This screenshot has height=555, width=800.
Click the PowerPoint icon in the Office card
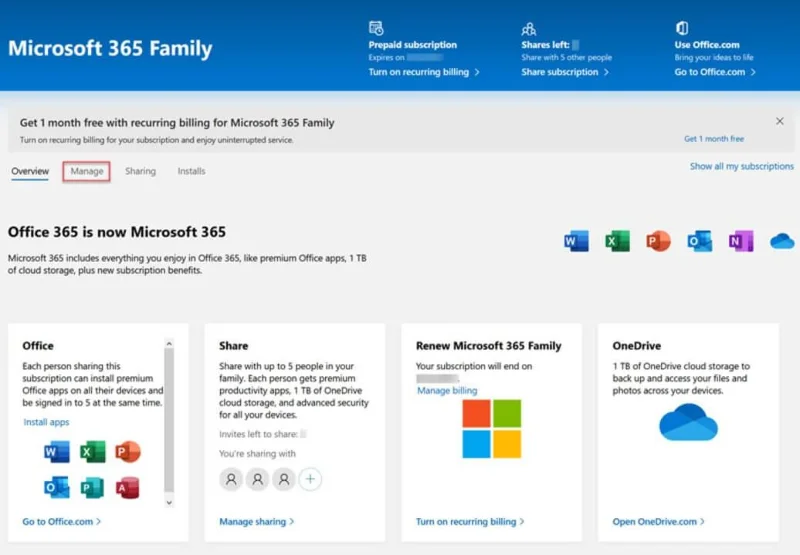click(x=128, y=451)
